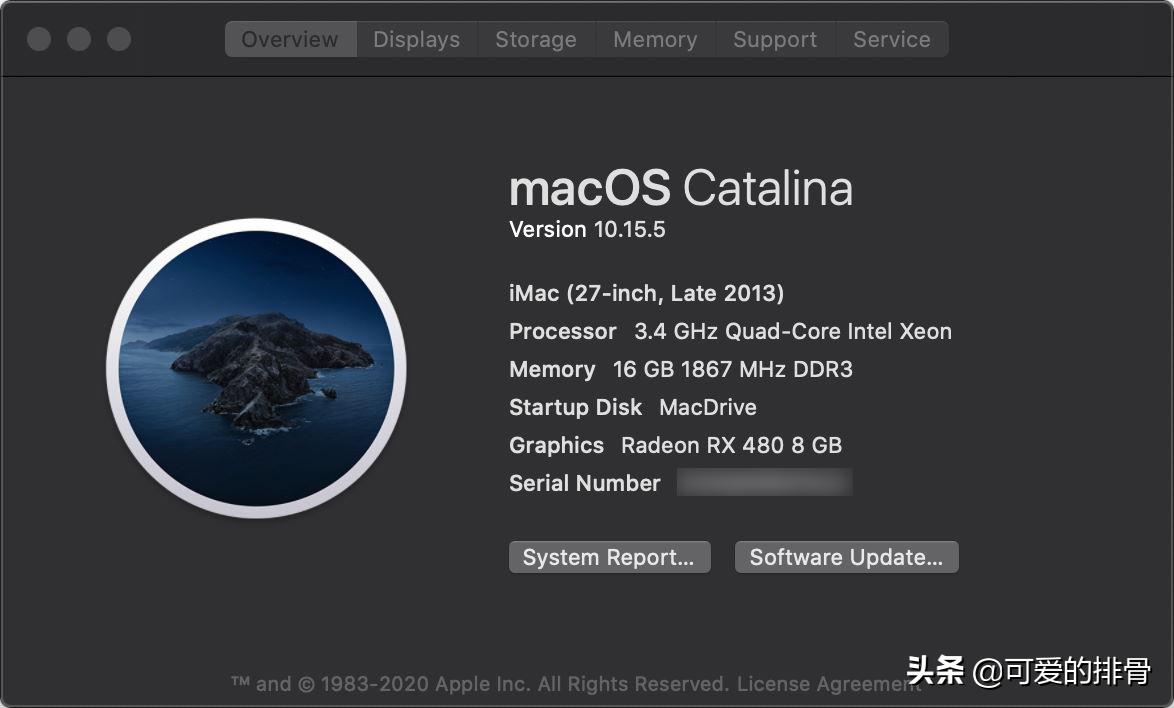Click the Startup Disk MacDrive entry
Screen dimensions: 1174x708
632,407
